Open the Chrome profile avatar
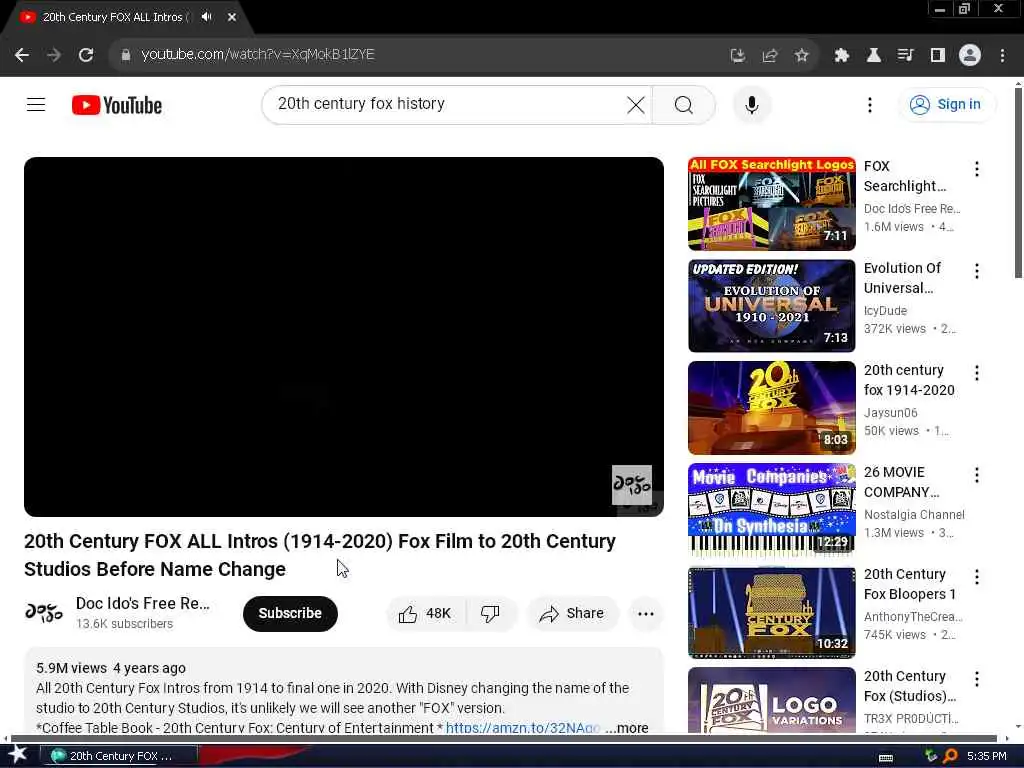Image resolution: width=1024 pixels, height=768 pixels. pos(969,56)
